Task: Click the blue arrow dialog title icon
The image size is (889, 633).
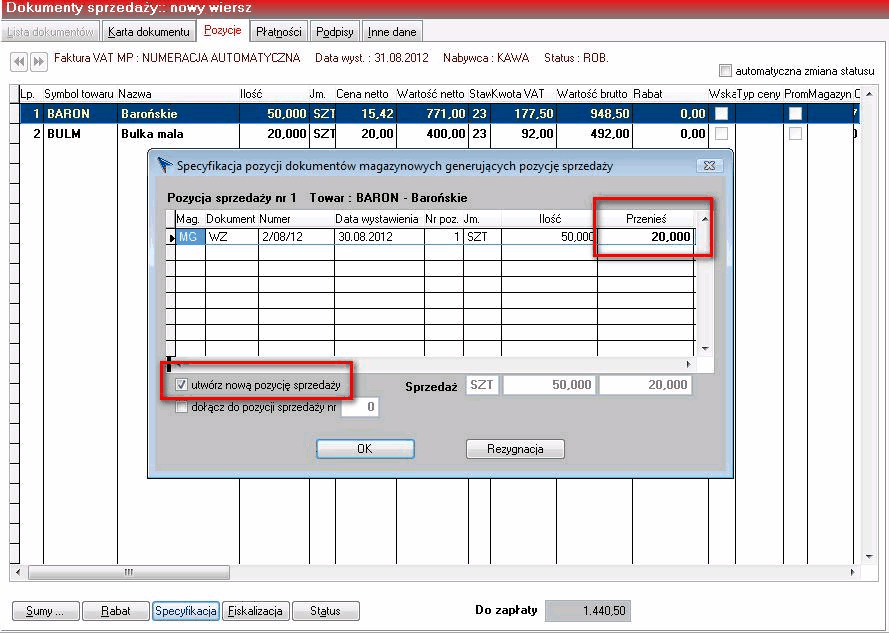Action: [x=164, y=165]
